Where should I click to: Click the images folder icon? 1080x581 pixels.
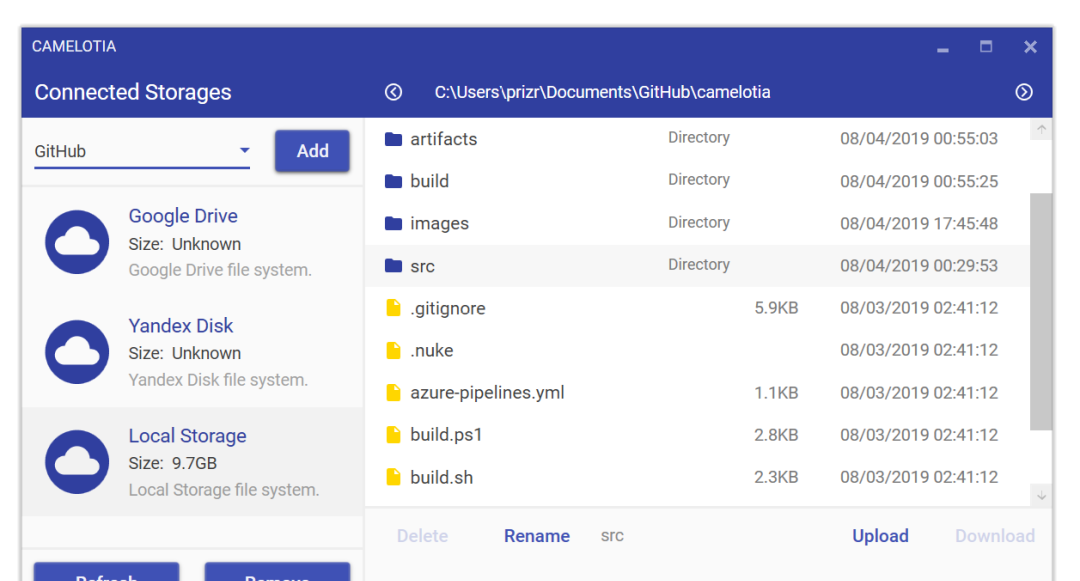[x=393, y=223]
